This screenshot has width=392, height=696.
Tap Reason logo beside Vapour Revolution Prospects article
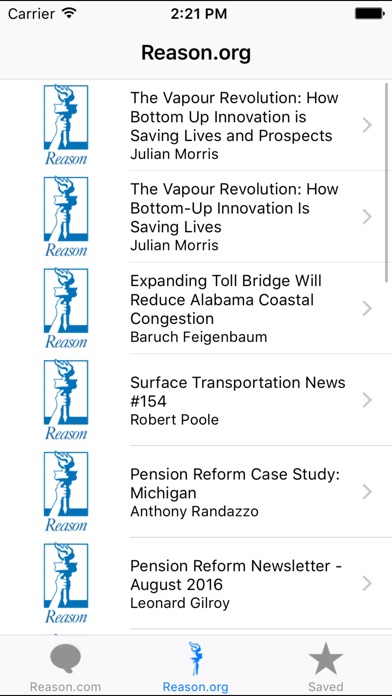coord(66,125)
